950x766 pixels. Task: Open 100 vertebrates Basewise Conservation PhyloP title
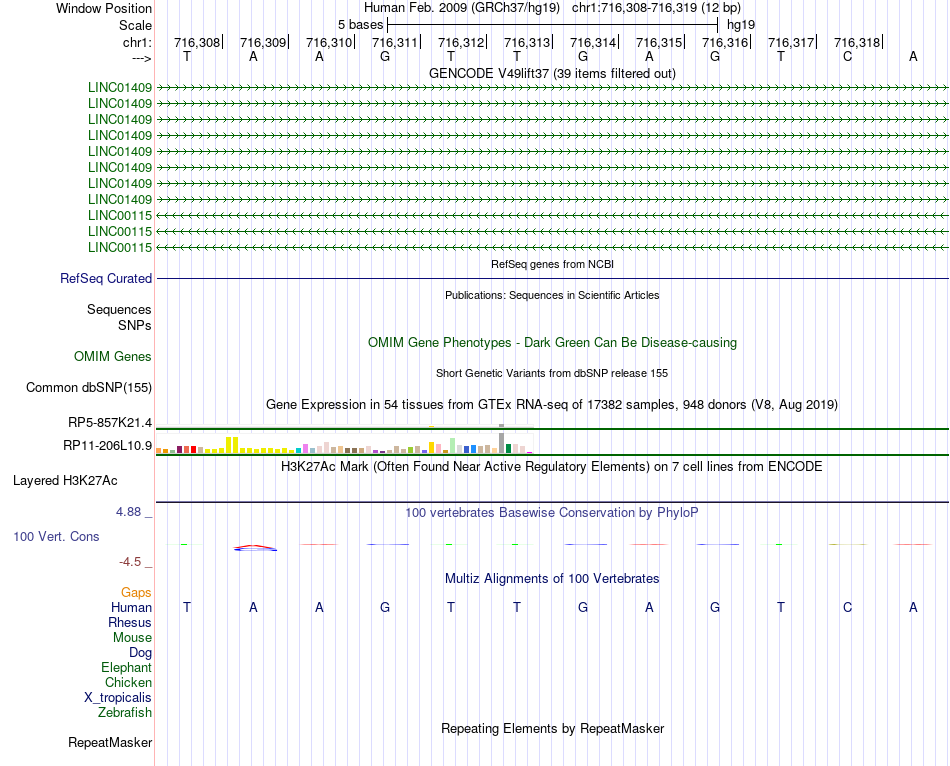coord(552,513)
